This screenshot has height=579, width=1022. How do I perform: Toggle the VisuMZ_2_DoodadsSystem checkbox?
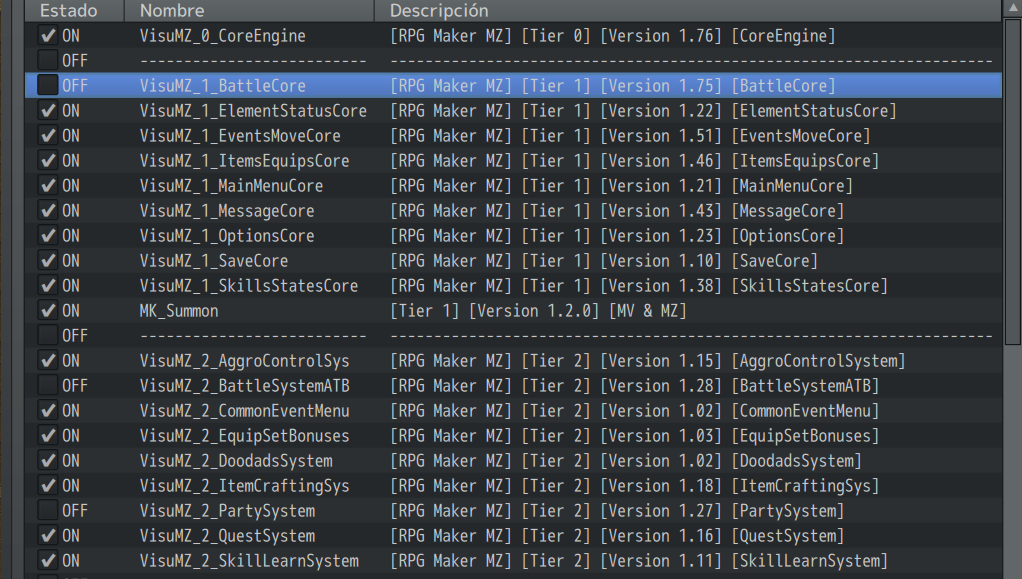48,460
